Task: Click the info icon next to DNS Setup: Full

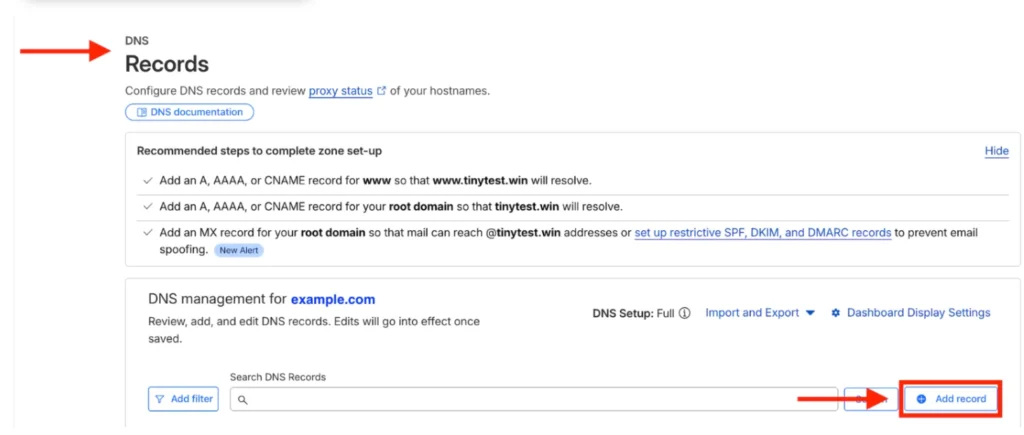Action: point(684,313)
